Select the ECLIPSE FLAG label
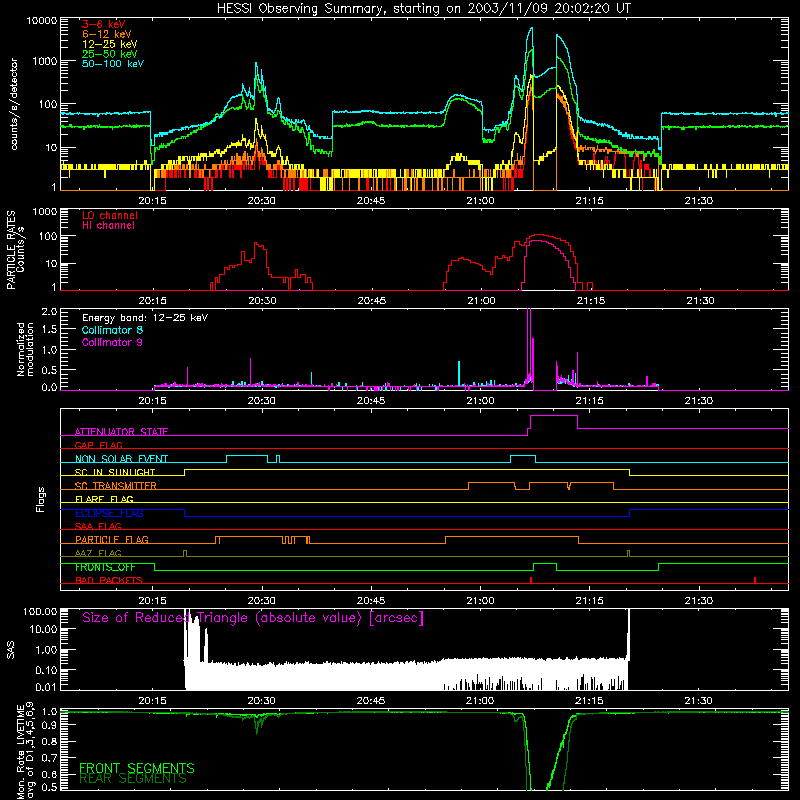 click(x=109, y=513)
